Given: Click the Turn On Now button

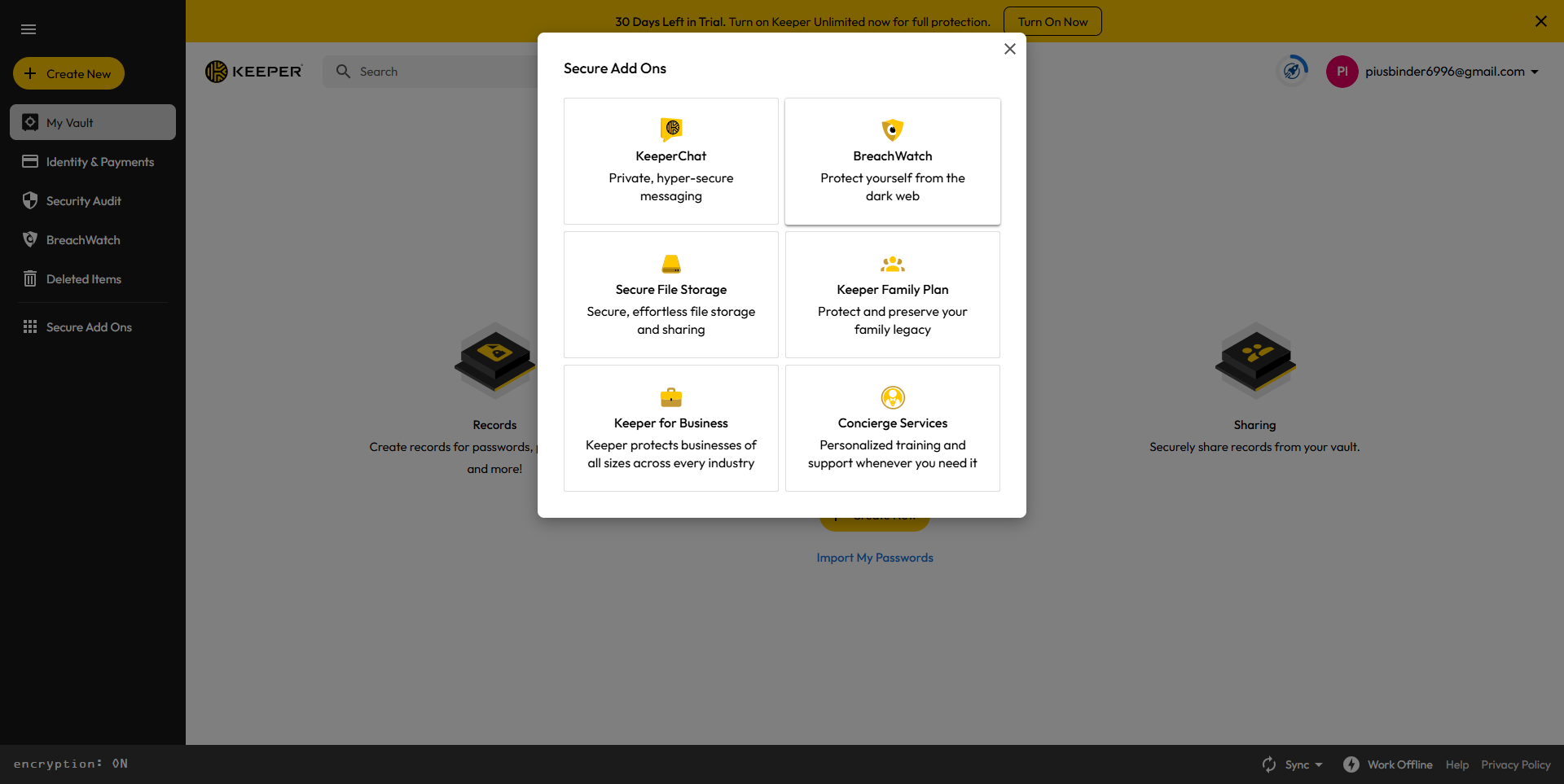Looking at the screenshot, I should tap(1052, 22).
